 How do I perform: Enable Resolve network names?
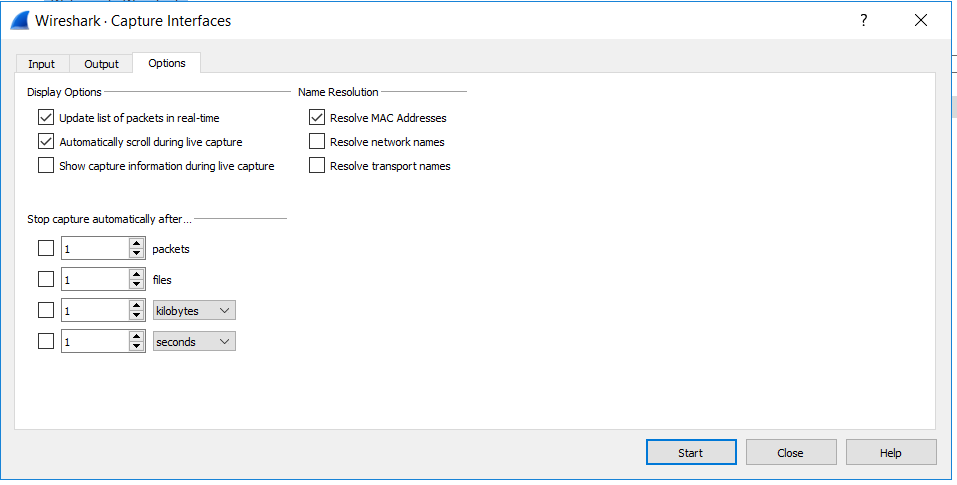coord(317,142)
